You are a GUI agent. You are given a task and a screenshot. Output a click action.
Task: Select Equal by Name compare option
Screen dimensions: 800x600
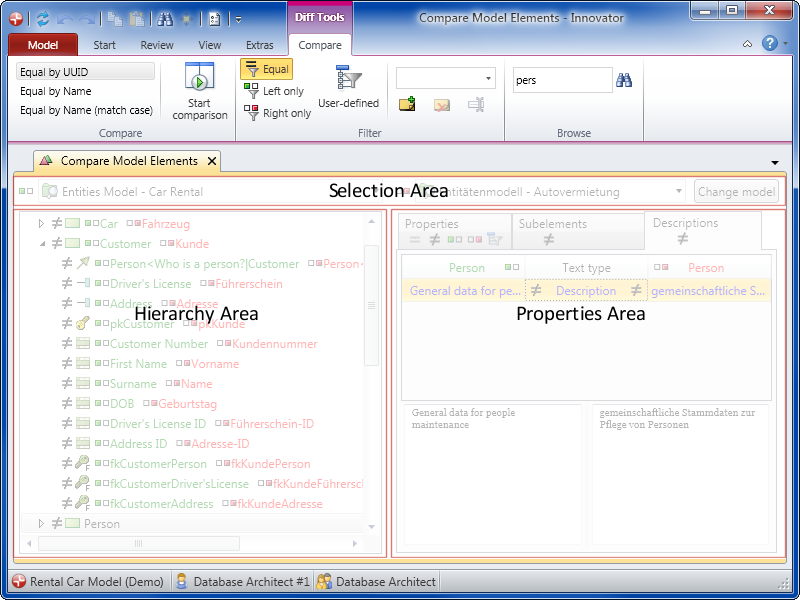click(56, 91)
